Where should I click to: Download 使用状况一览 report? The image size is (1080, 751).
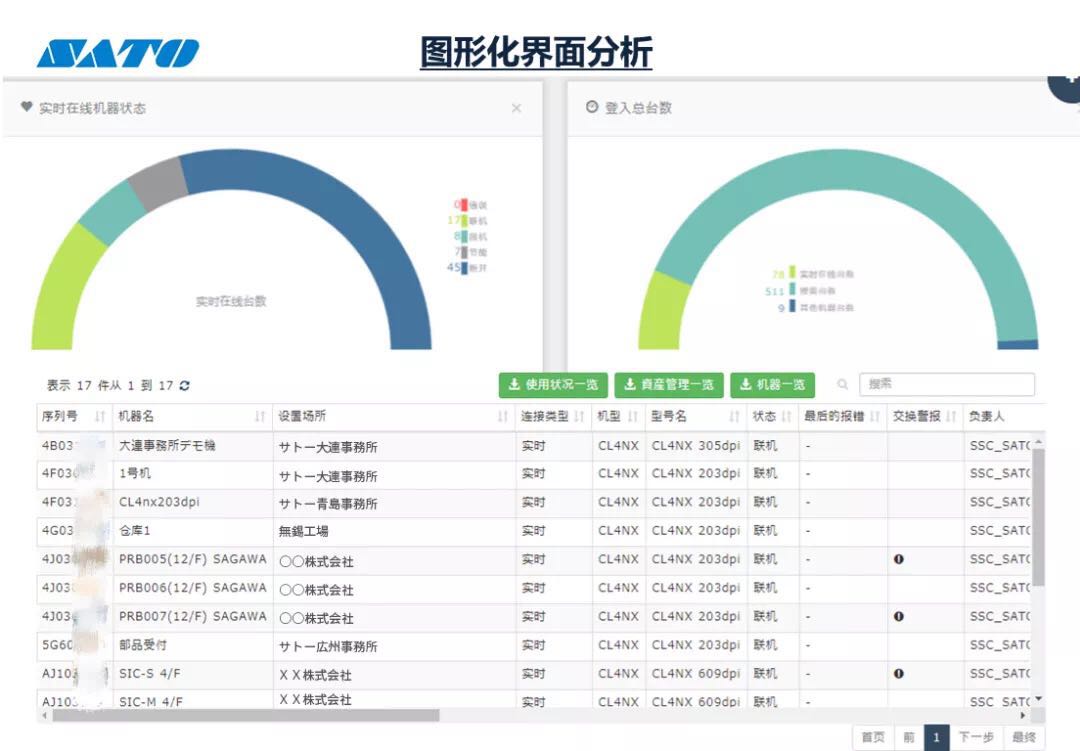553,385
